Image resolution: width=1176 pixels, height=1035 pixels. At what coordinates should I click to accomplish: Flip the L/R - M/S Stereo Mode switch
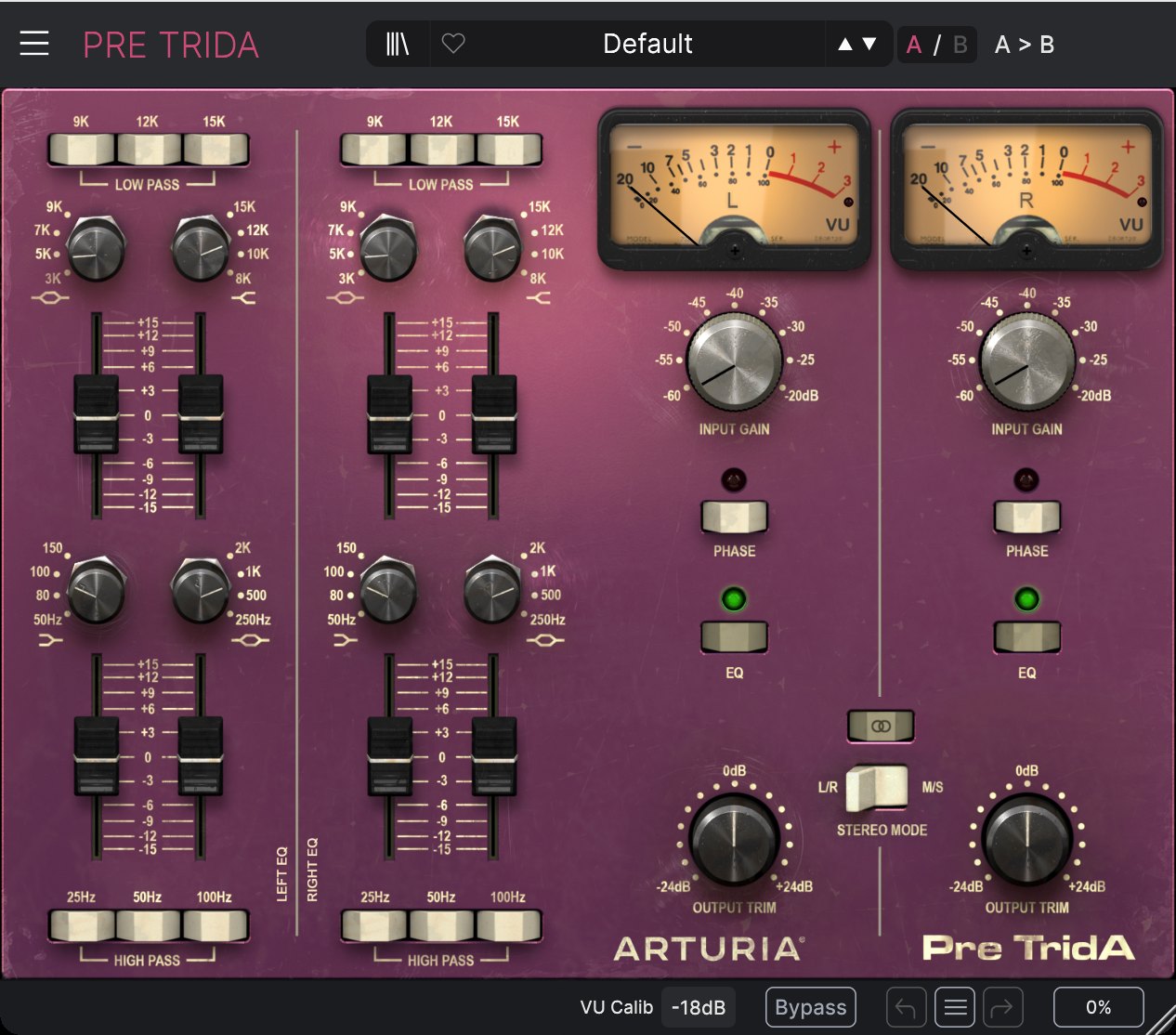878,787
